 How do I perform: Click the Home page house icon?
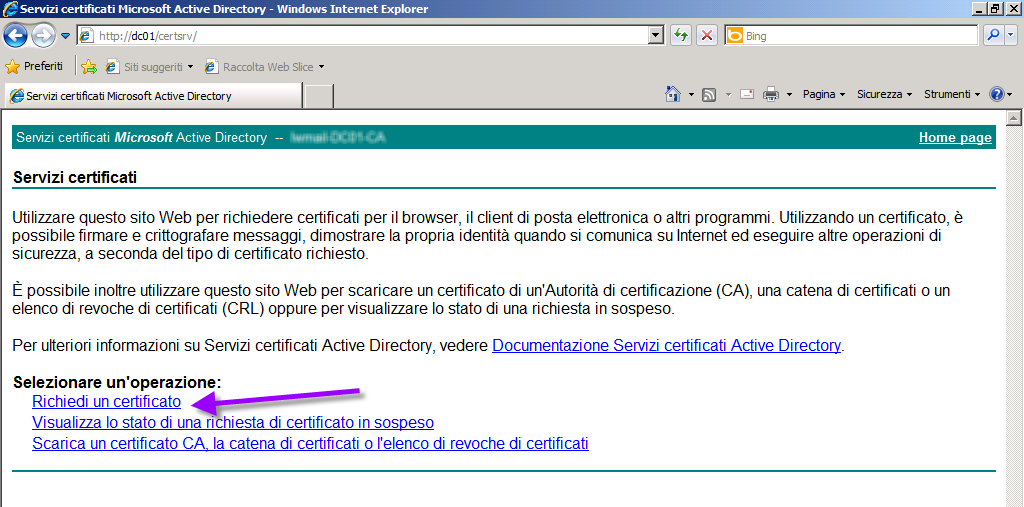tap(673, 95)
